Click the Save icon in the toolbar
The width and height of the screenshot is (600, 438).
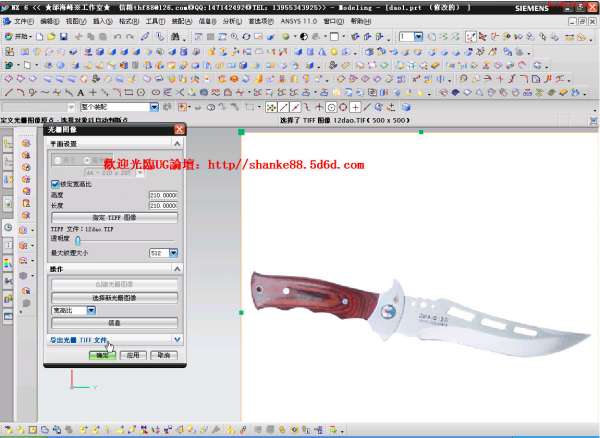point(62,37)
